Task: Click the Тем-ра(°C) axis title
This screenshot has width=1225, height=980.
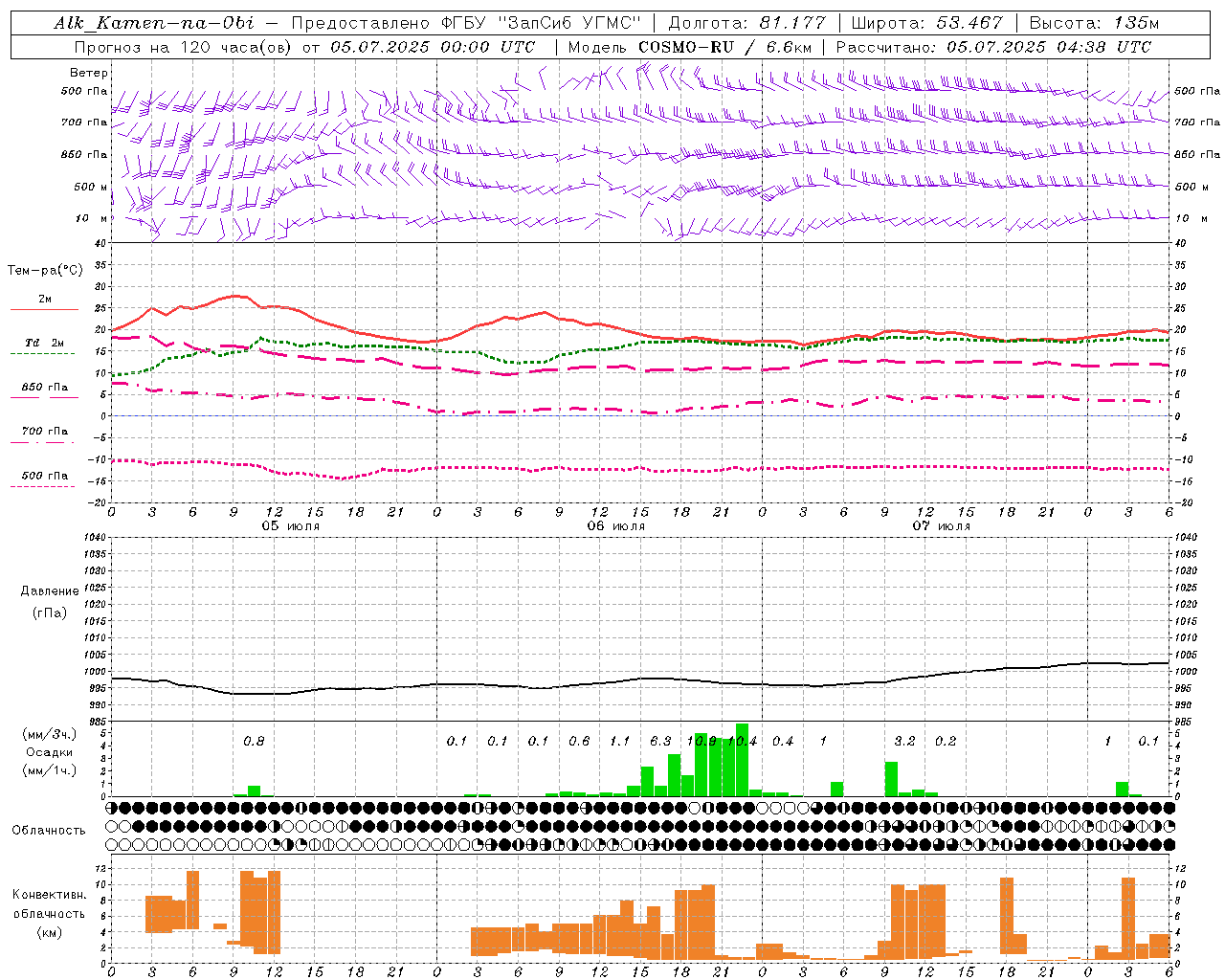Action: [x=45, y=271]
